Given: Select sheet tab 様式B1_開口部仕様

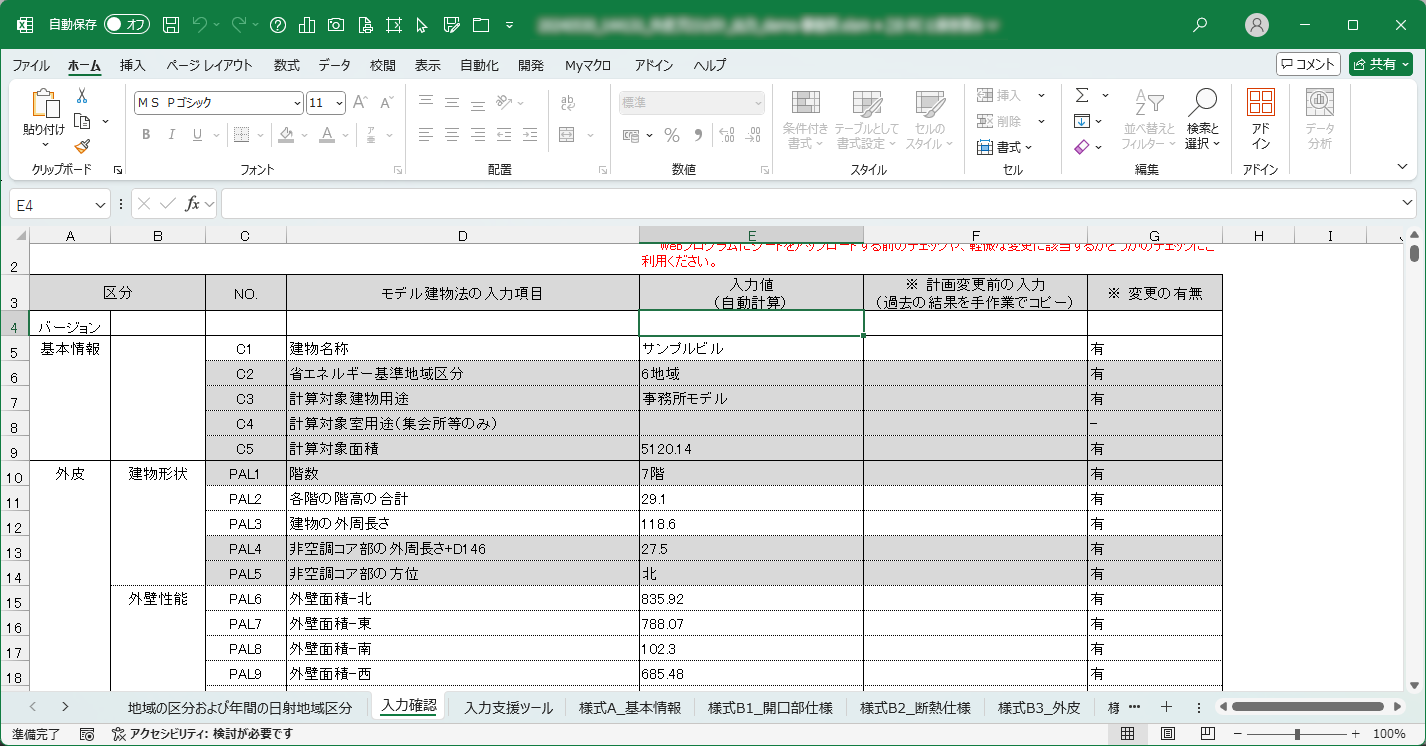Looking at the screenshot, I should (770, 707).
